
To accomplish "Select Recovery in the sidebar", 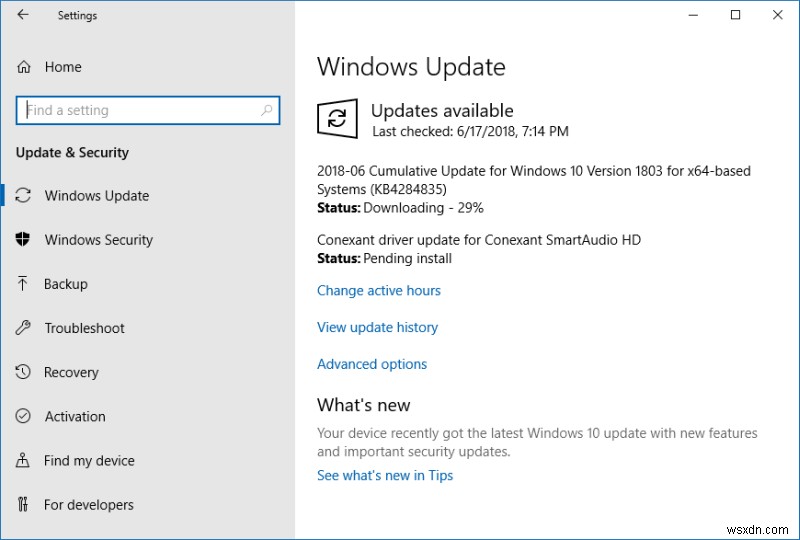I will pyautogui.click(x=71, y=373).
